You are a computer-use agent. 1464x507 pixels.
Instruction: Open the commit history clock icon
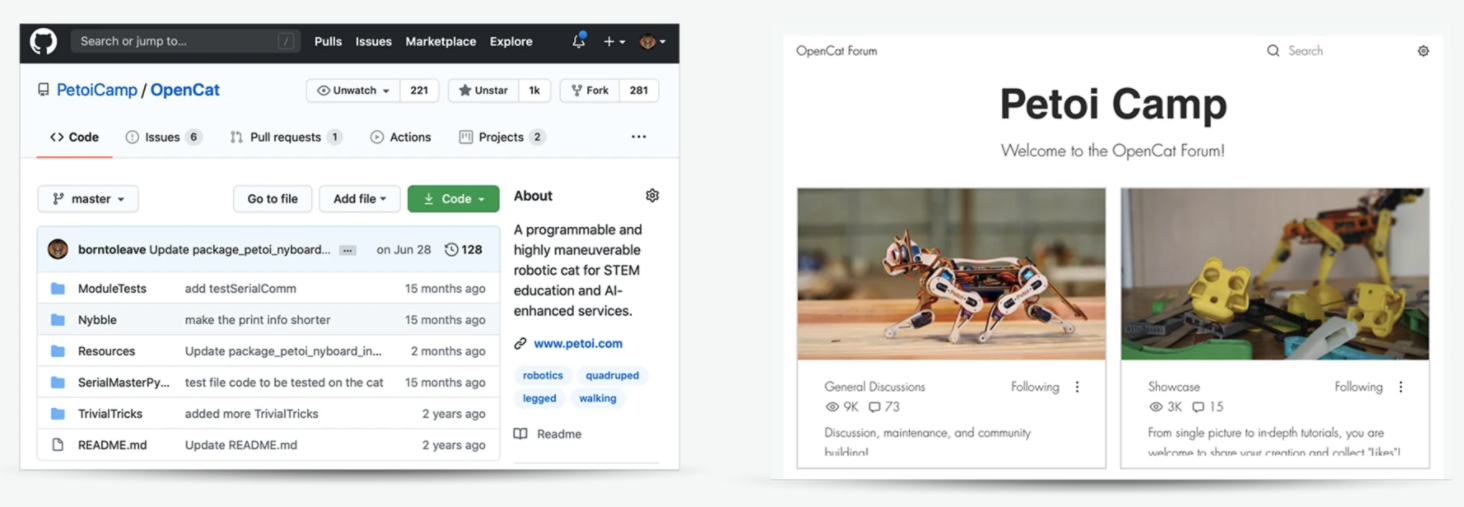(x=452, y=250)
